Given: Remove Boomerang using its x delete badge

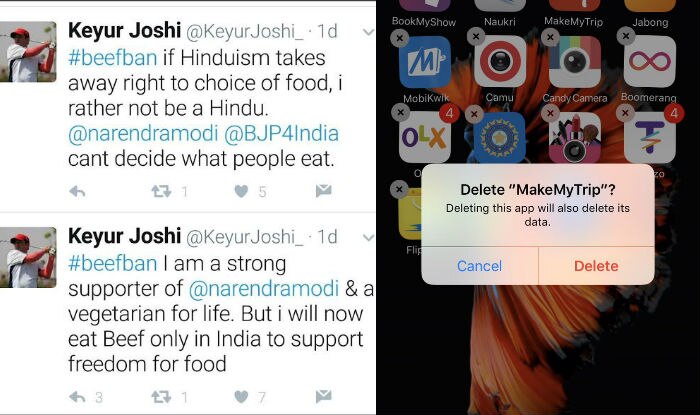Looking at the screenshot, I should 626,36.
